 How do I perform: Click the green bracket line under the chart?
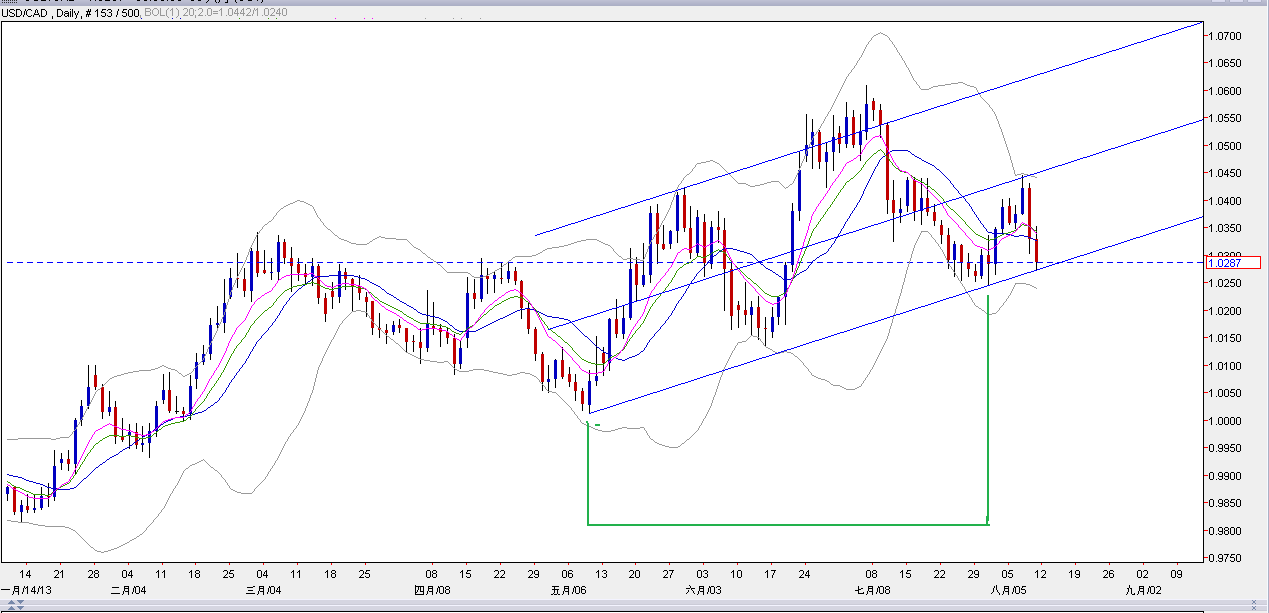tap(787, 523)
